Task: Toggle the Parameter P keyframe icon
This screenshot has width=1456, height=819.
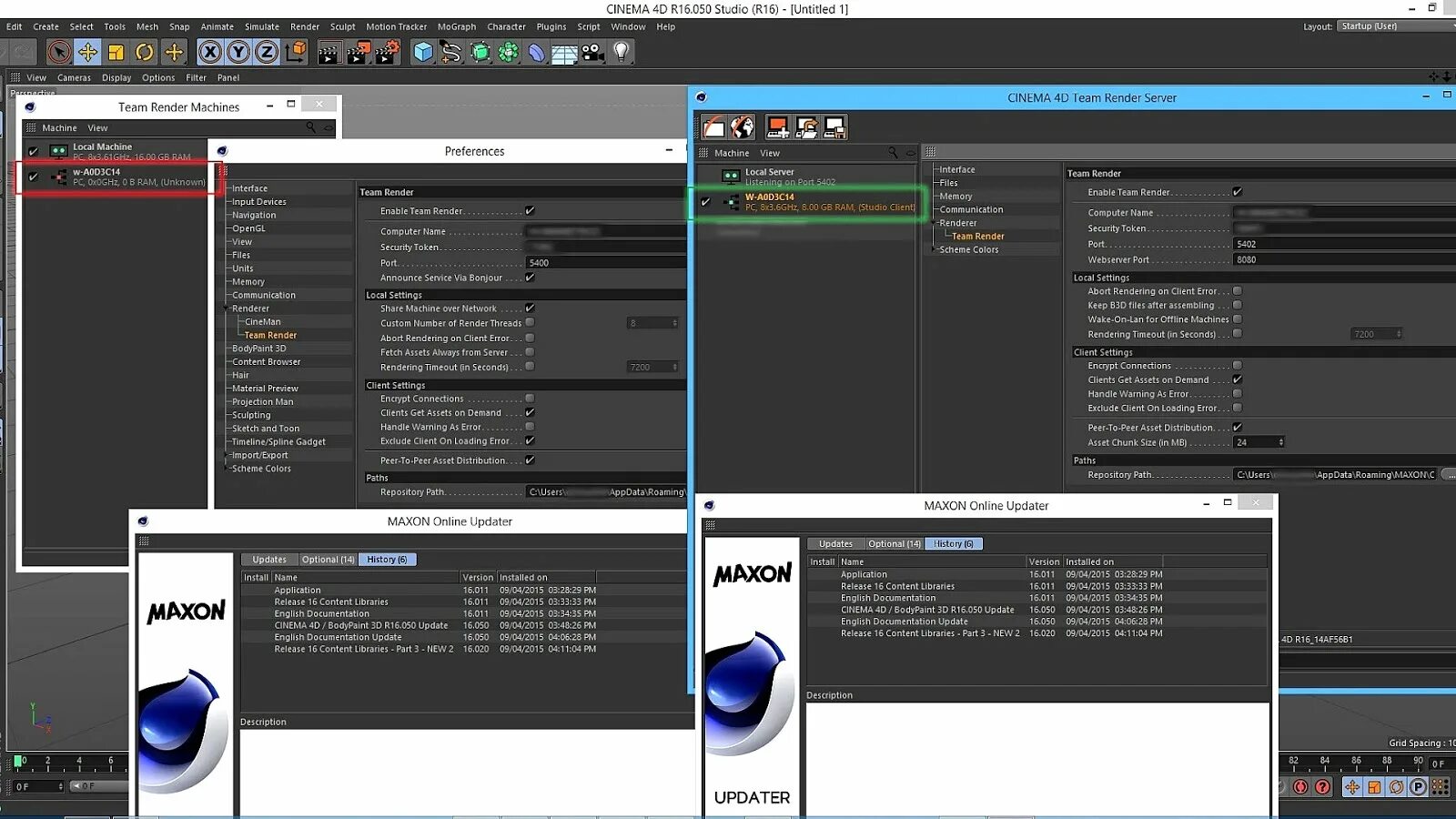Action: coord(1418,787)
